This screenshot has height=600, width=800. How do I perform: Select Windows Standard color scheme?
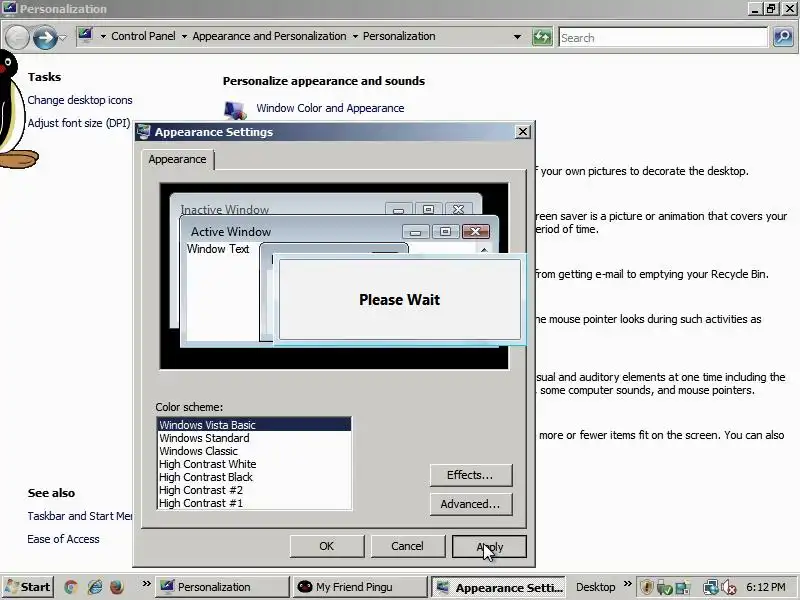(x=254, y=438)
